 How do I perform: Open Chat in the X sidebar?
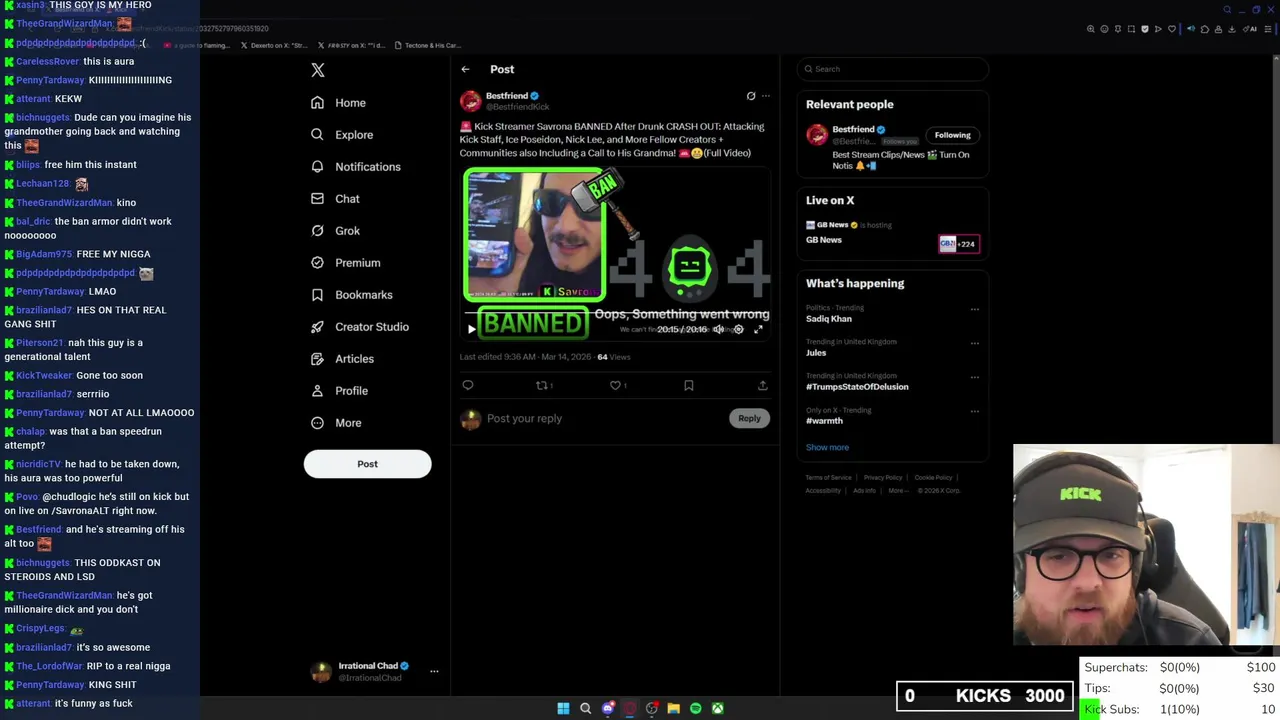click(335, 199)
